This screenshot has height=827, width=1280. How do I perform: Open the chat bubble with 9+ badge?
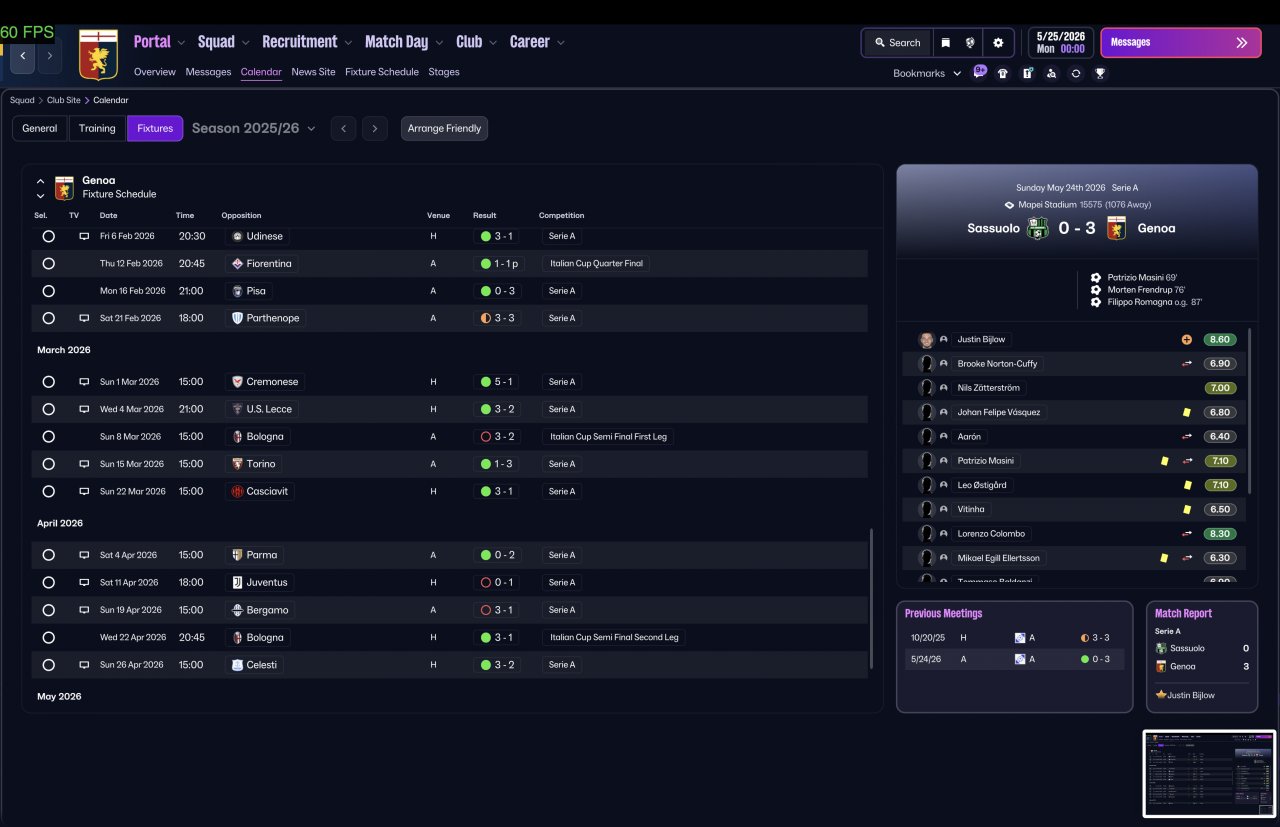pos(980,72)
